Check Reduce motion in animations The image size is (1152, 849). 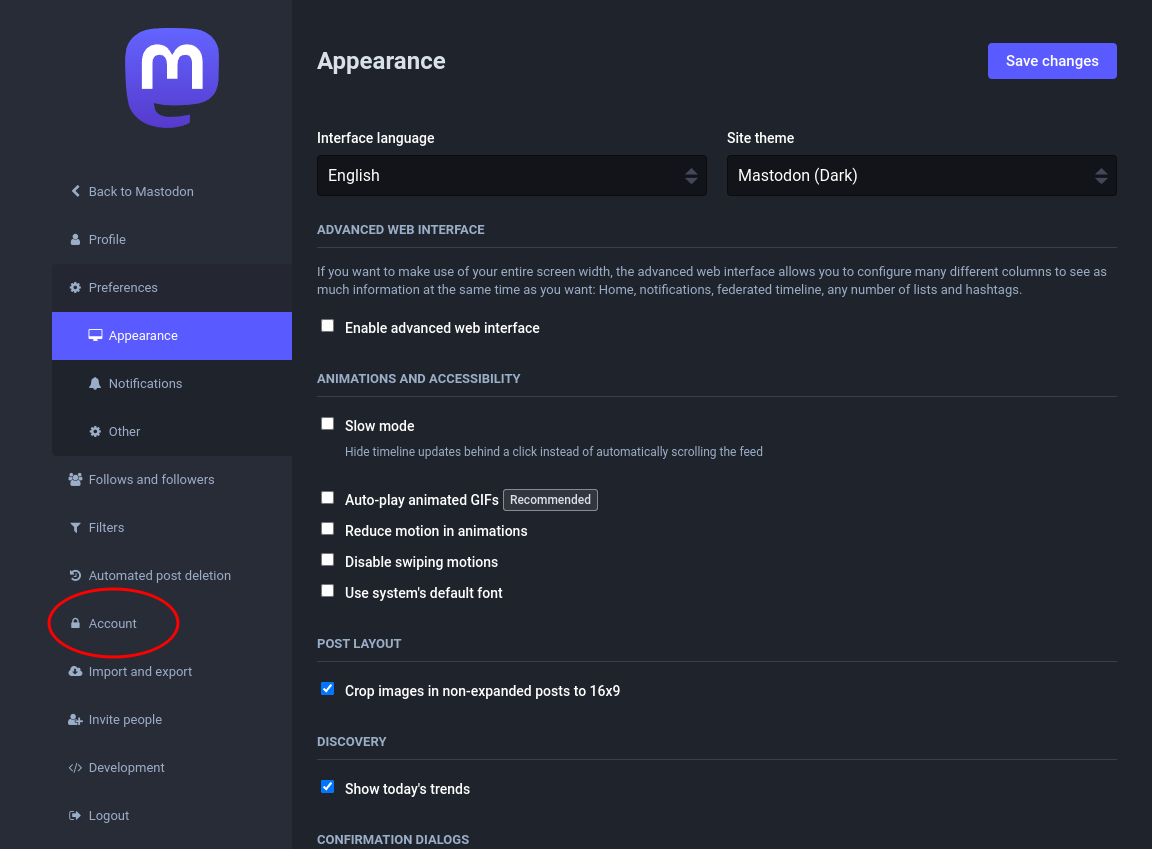pyautogui.click(x=328, y=529)
